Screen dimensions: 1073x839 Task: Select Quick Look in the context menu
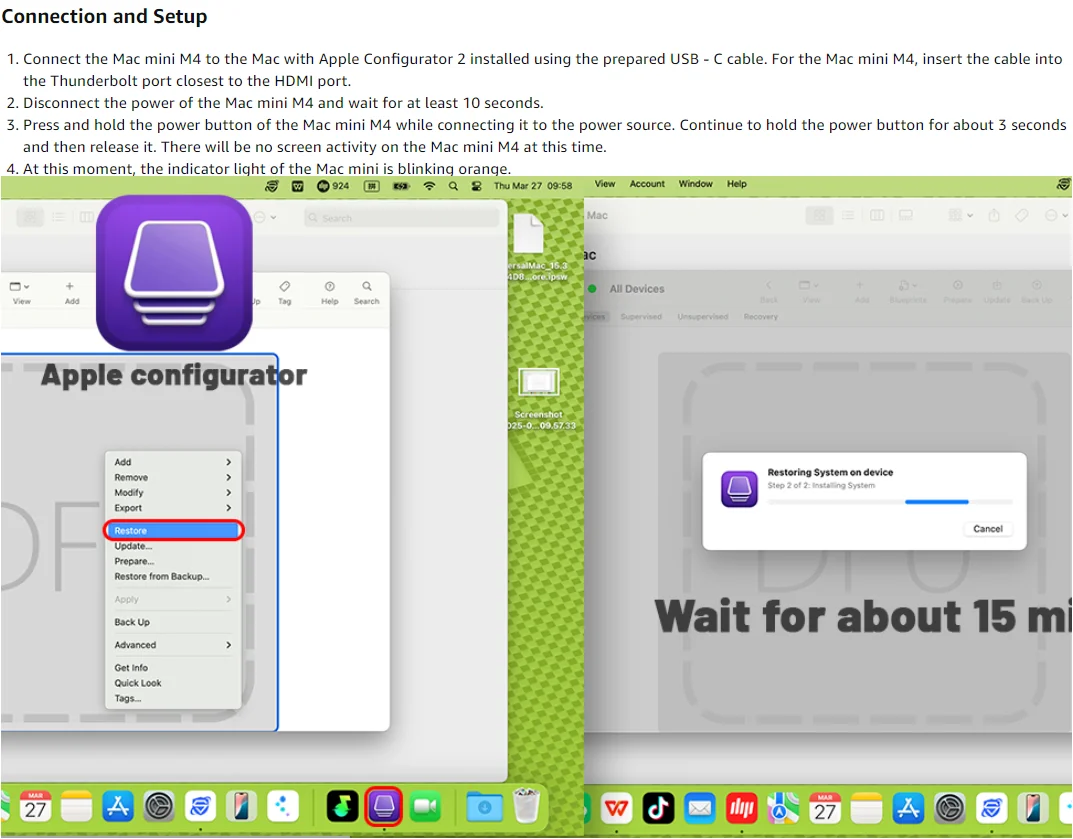click(172, 683)
